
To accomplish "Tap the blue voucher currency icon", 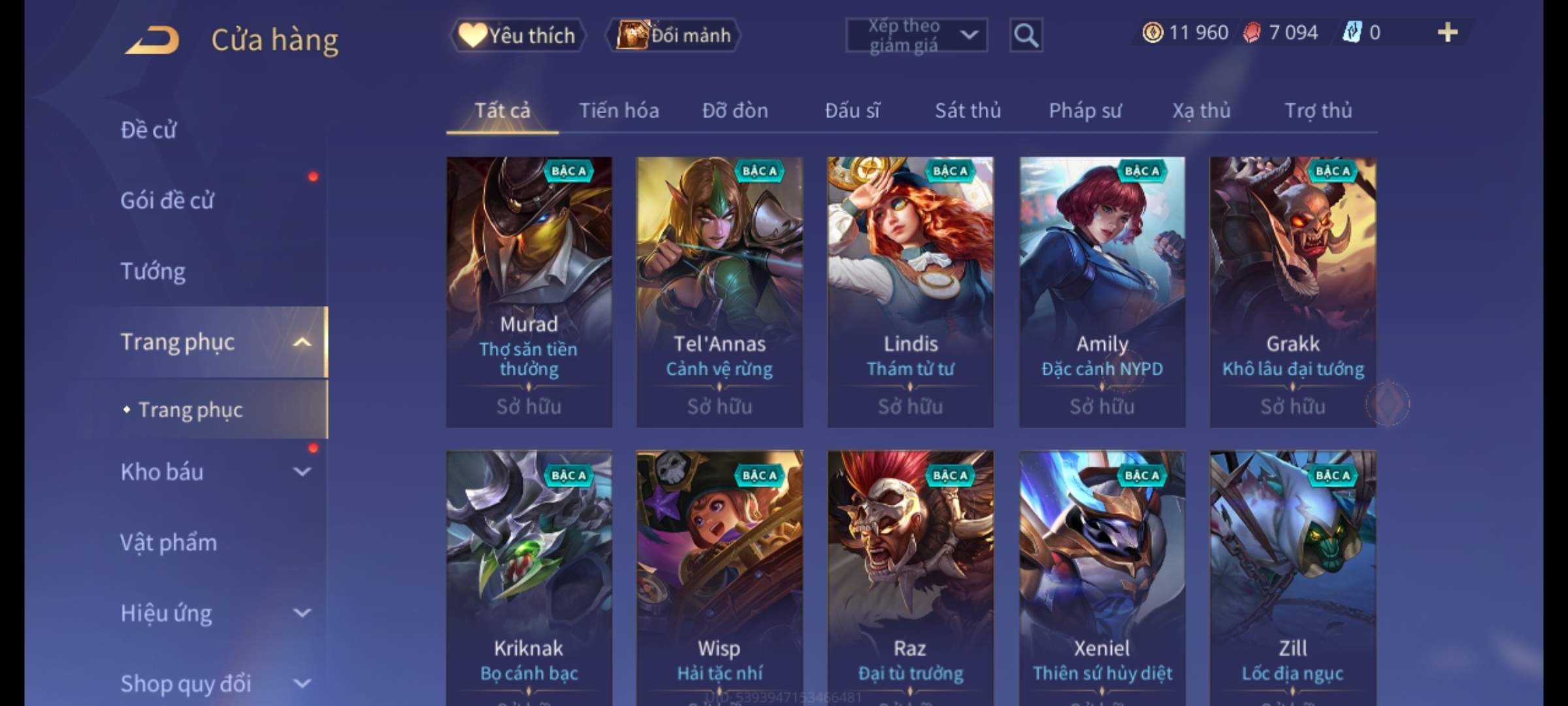I will click(x=1352, y=32).
